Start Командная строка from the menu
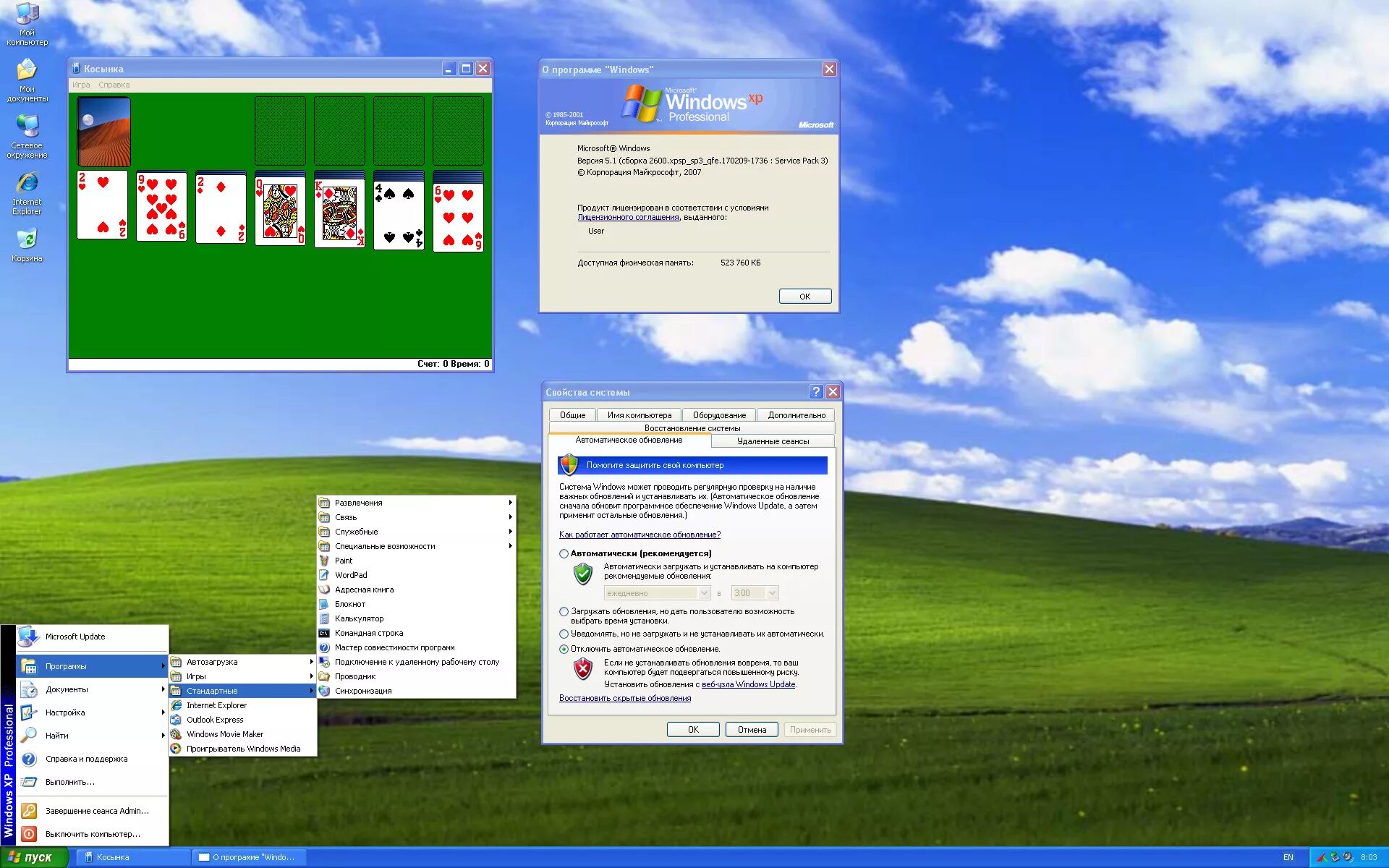The height and width of the screenshot is (868, 1389). [369, 632]
